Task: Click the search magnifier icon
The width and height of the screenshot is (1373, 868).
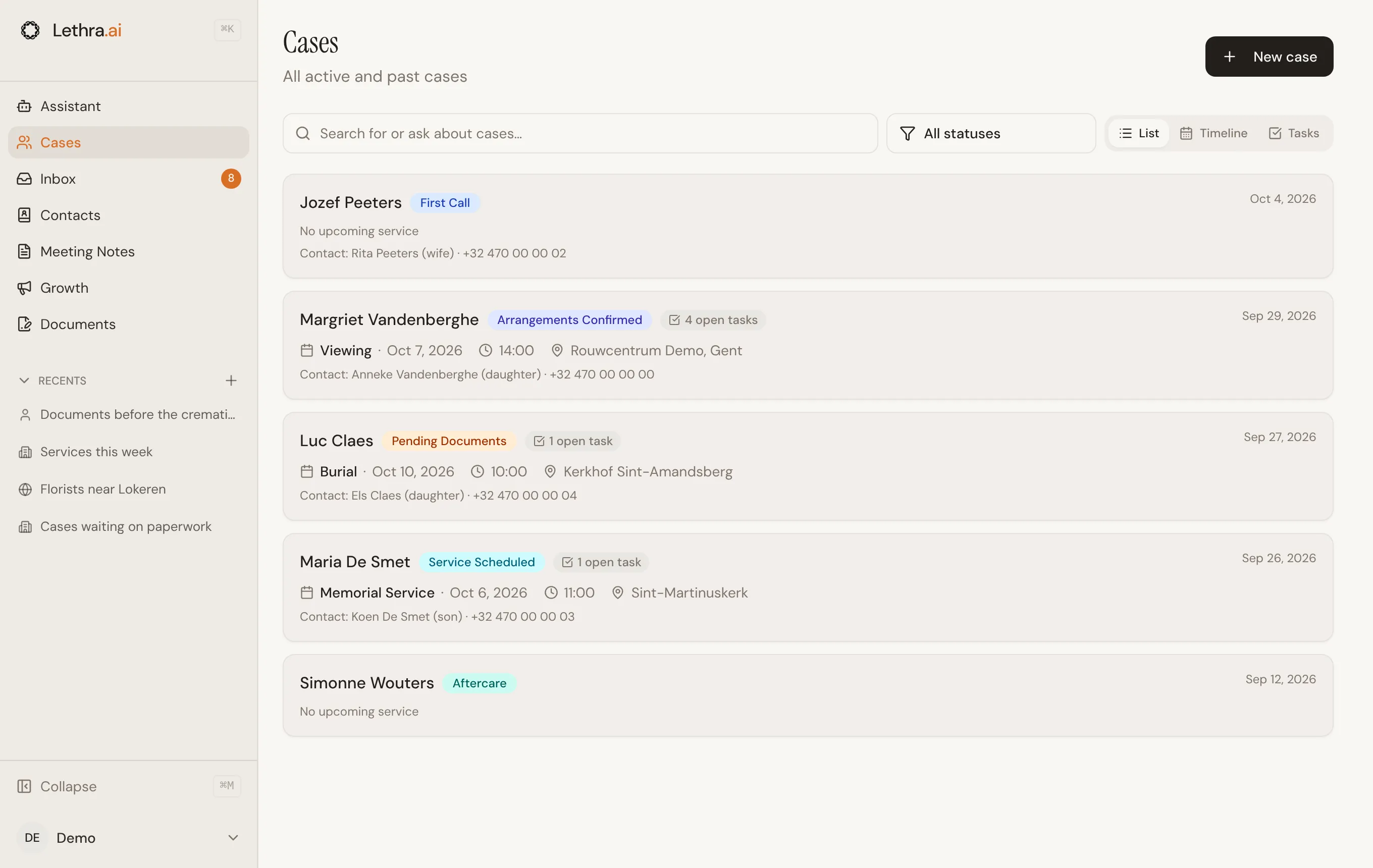Action: [303, 133]
